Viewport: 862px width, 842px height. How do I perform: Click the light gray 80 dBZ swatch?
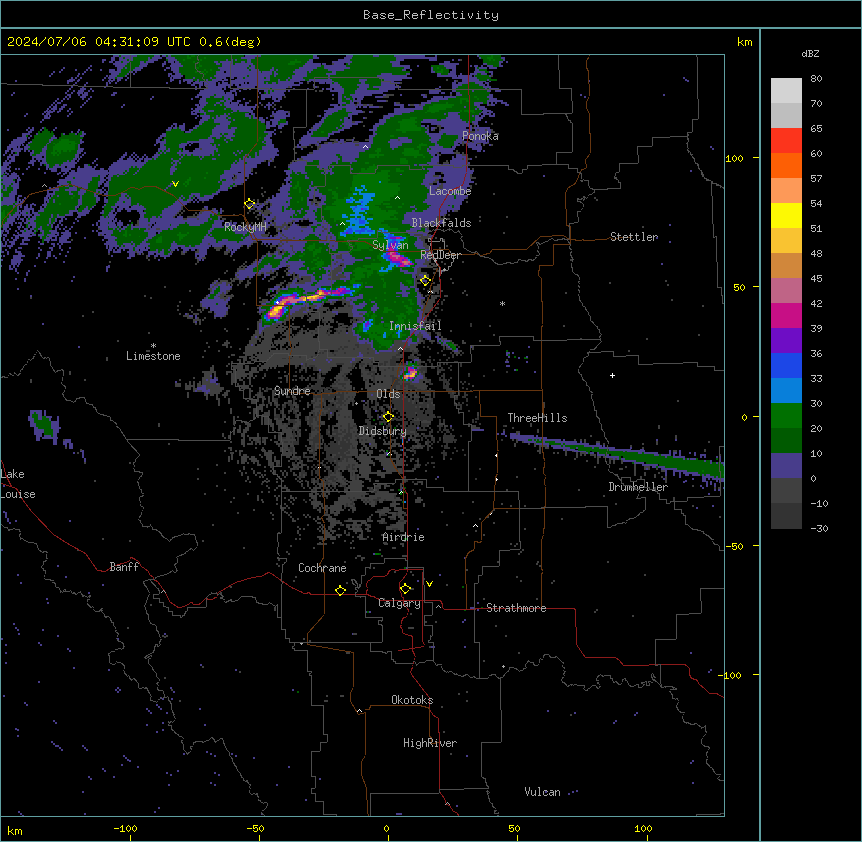click(786, 90)
